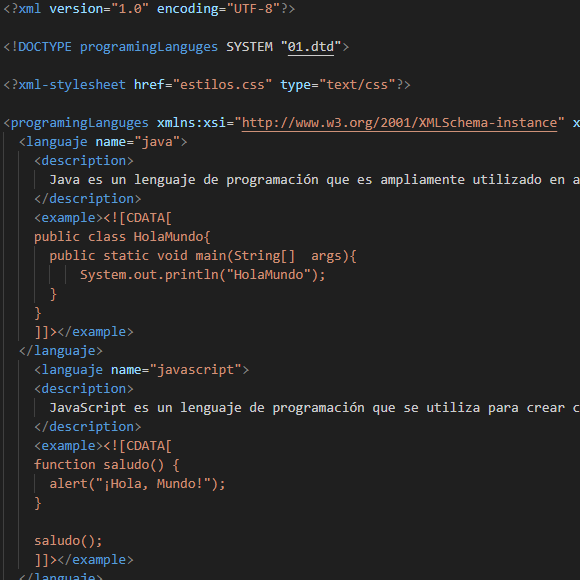Click the closing brace of the main method
Screen dimensions: 580x580
53,294
